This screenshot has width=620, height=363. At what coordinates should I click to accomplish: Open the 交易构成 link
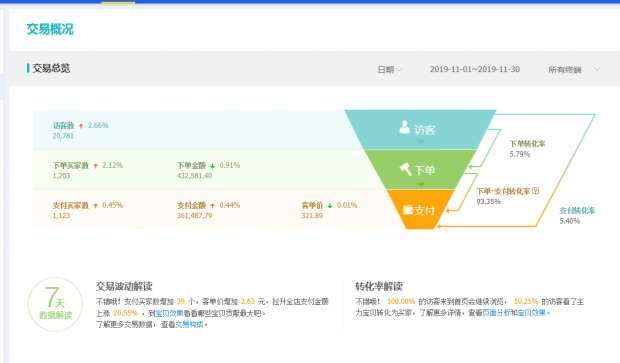click(189, 325)
